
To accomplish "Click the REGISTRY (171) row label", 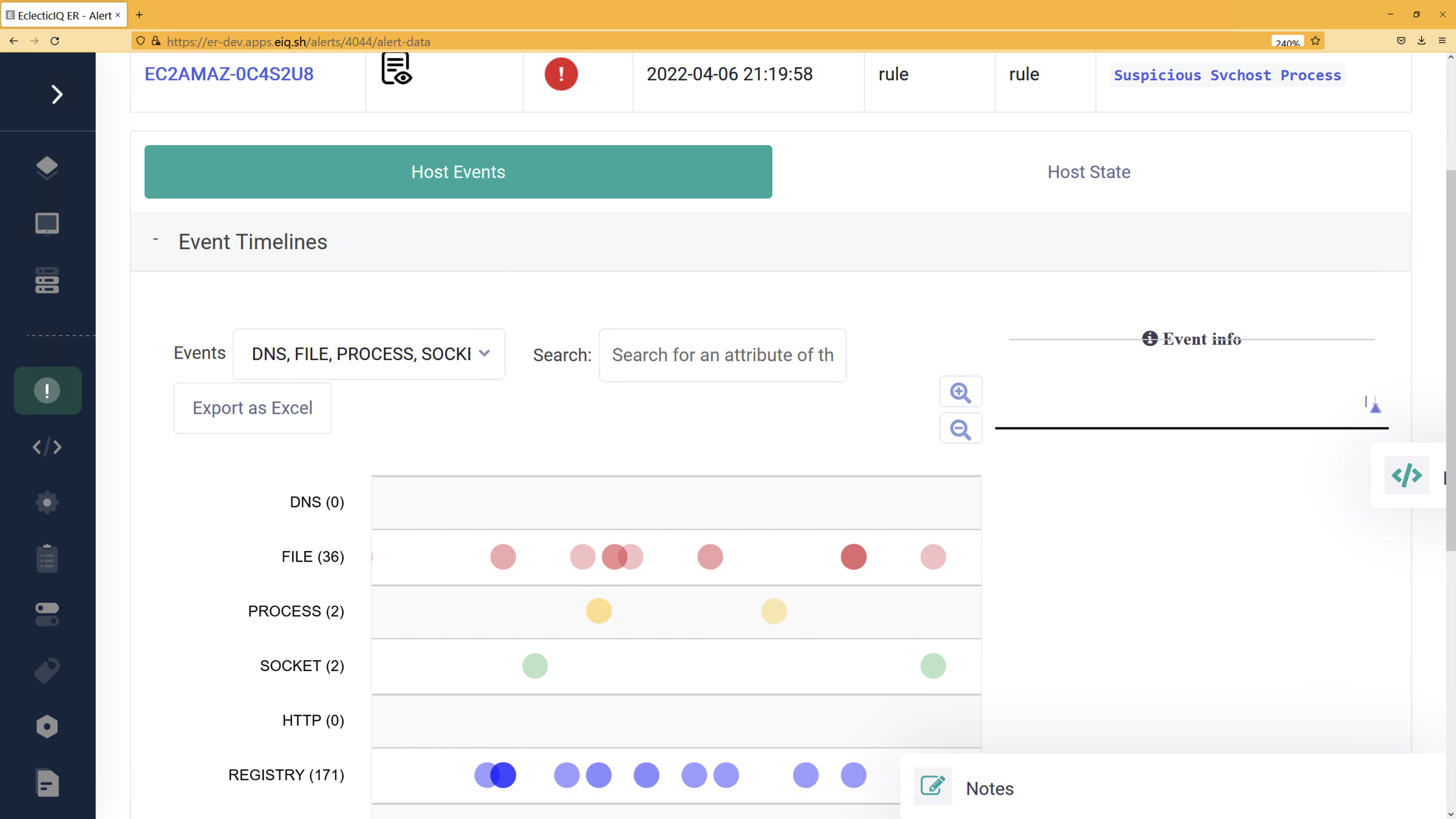I will (286, 775).
